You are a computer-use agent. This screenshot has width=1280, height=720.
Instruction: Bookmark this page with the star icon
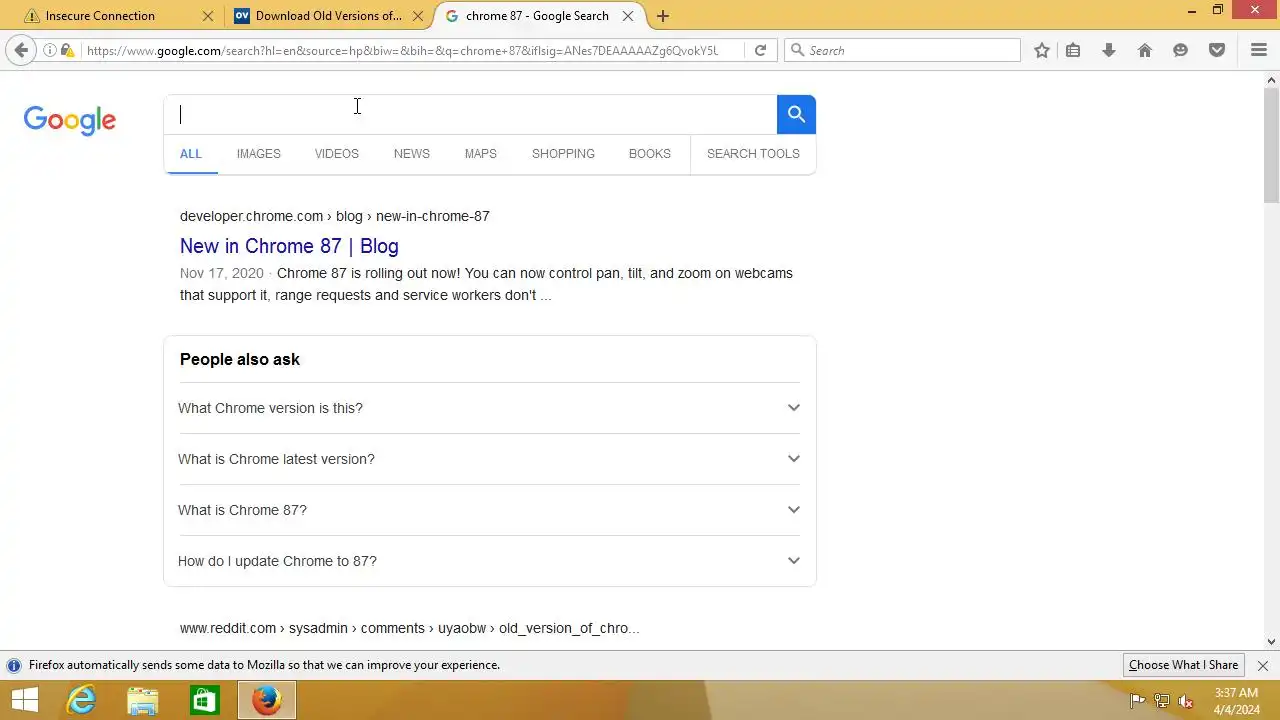click(x=1042, y=50)
